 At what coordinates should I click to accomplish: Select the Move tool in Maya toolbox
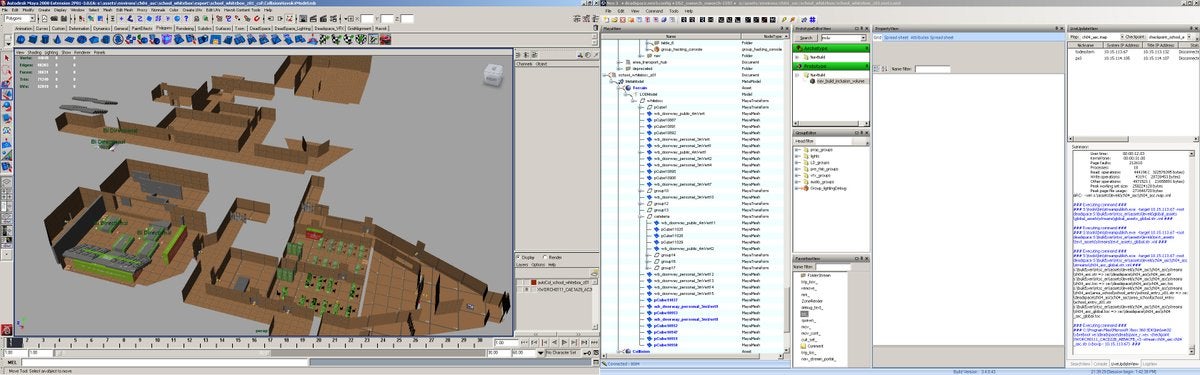(x=6, y=93)
